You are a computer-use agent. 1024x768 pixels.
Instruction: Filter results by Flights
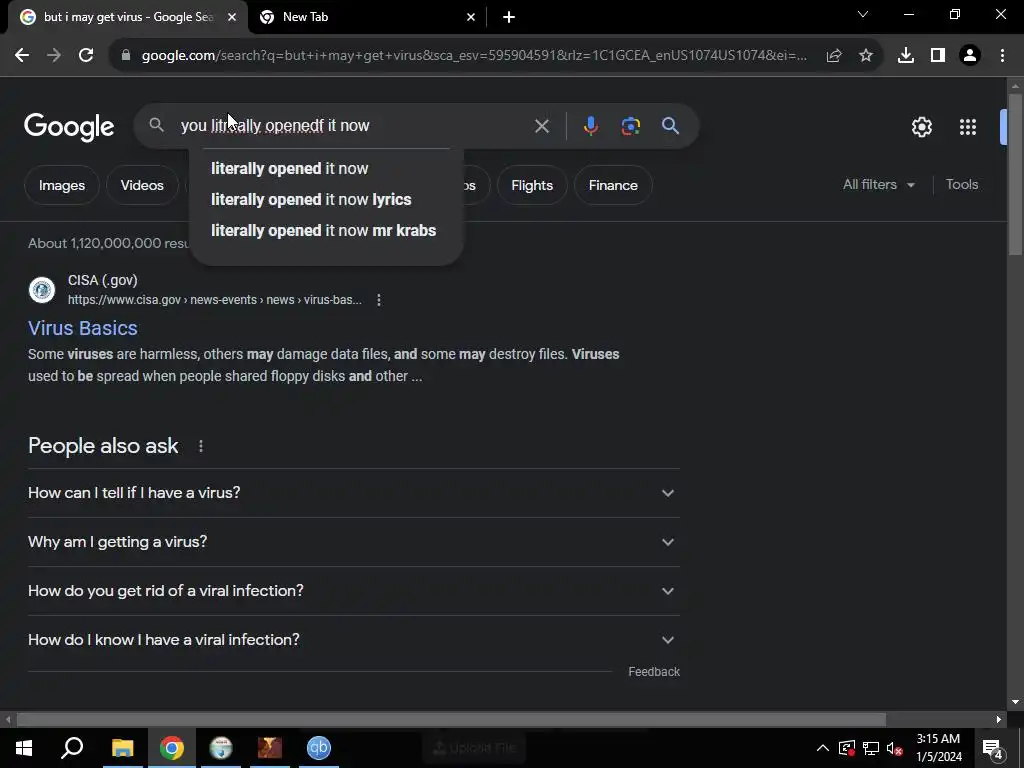pos(532,185)
